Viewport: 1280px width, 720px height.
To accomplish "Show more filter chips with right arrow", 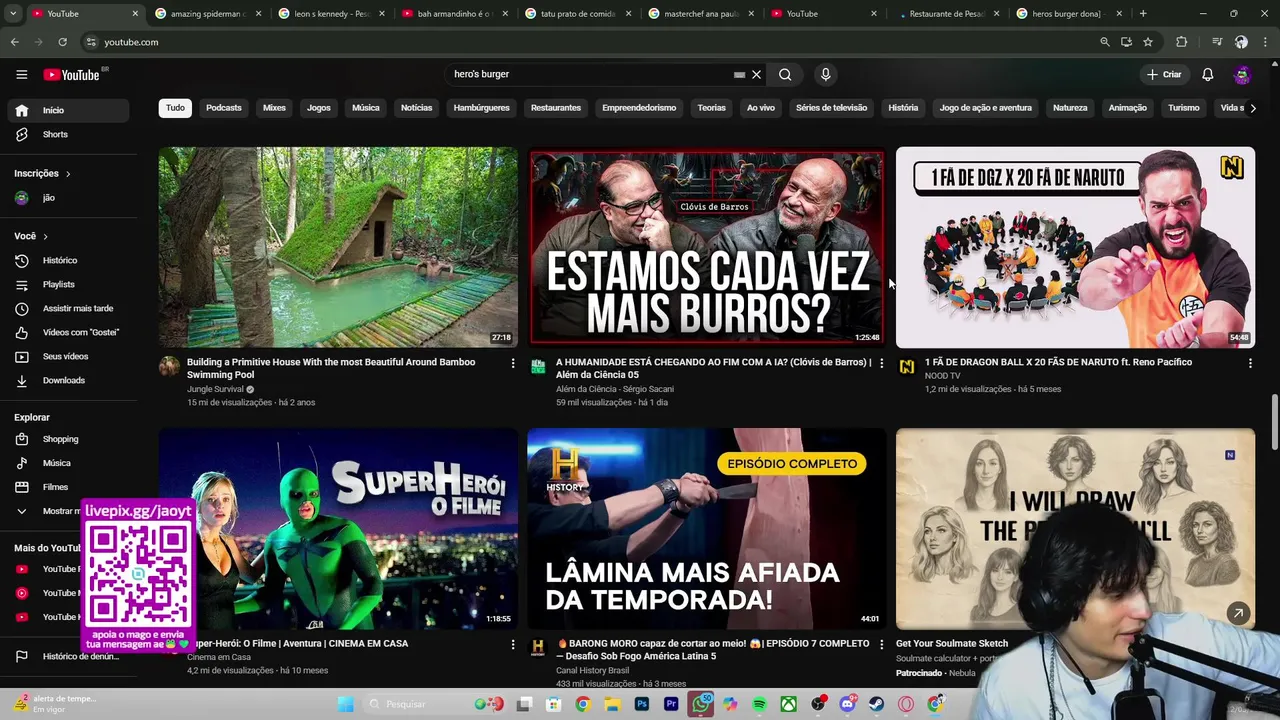I will [x=1252, y=108].
